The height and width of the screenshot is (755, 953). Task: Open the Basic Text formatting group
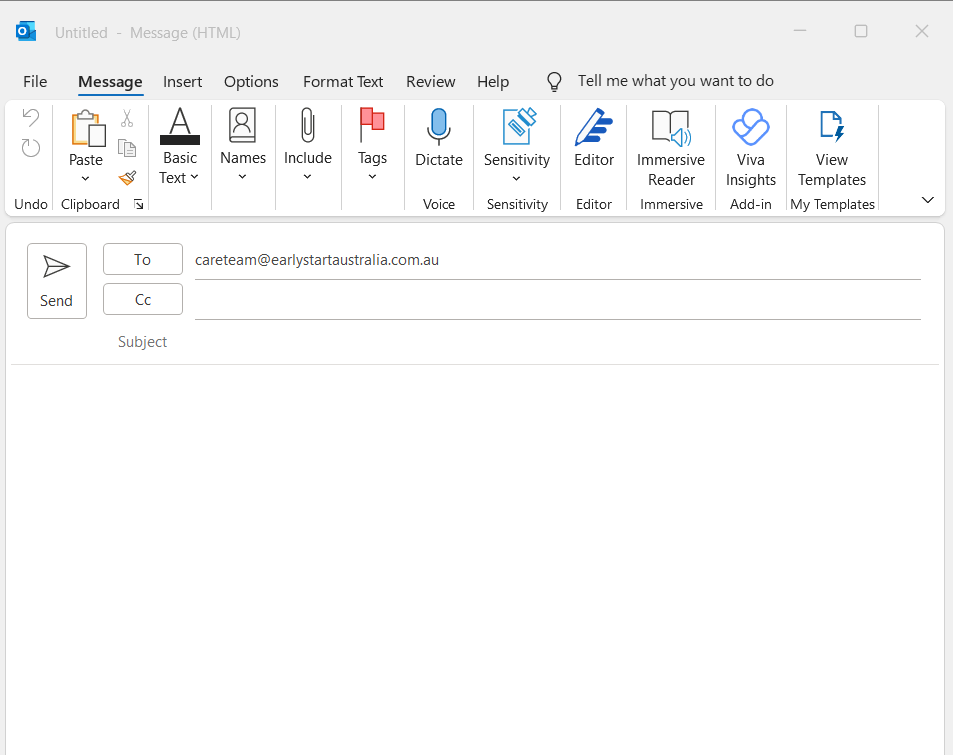(180, 146)
